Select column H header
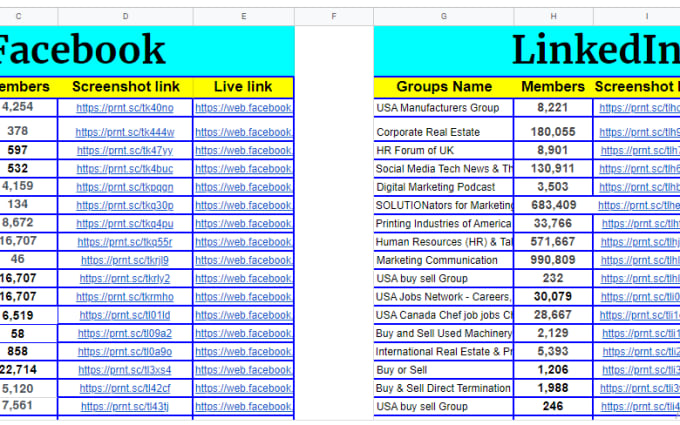The width and height of the screenshot is (680, 425). [x=553, y=16]
